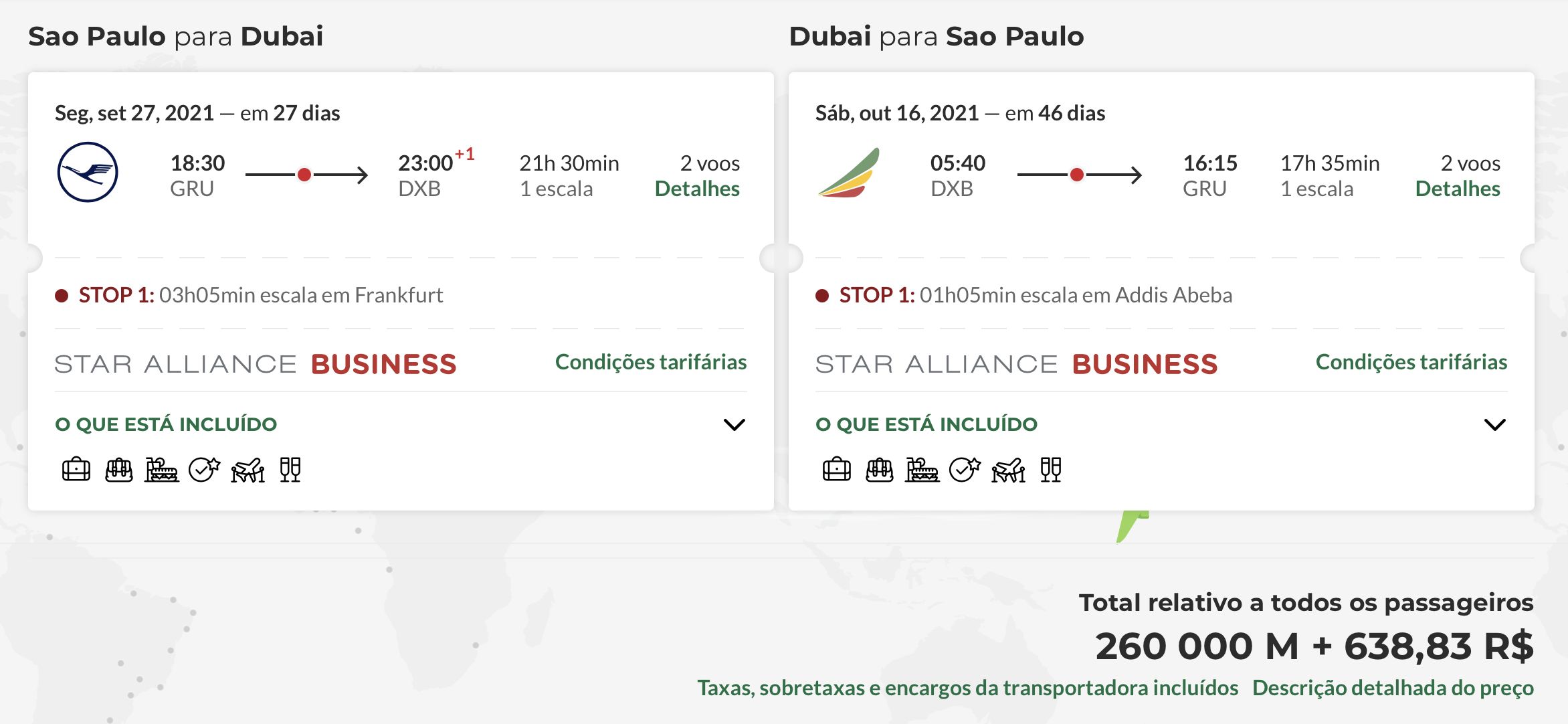Viewport: 1568px width, 724px height.
Task: Click the priority checkmark star icon in outbound flight
Action: [x=204, y=470]
